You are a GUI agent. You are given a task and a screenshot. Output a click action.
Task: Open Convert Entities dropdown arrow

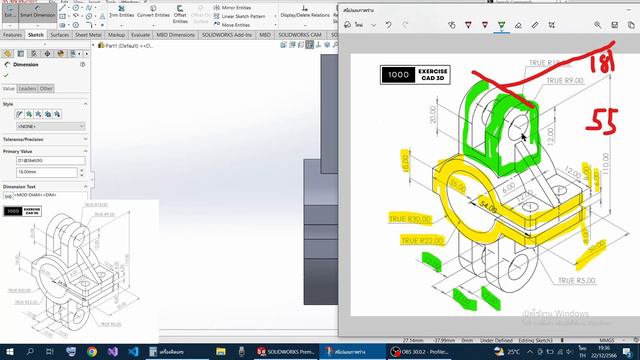coord(153,26)
